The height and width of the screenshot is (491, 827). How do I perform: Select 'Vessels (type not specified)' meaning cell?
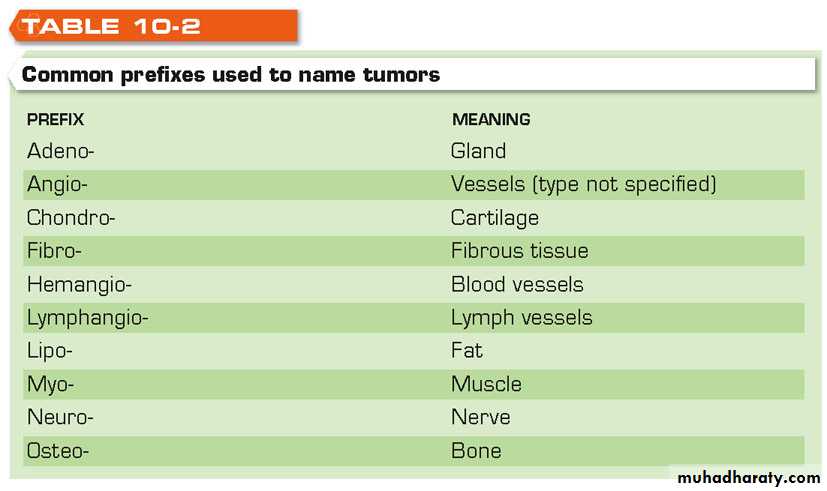(584, 185)
